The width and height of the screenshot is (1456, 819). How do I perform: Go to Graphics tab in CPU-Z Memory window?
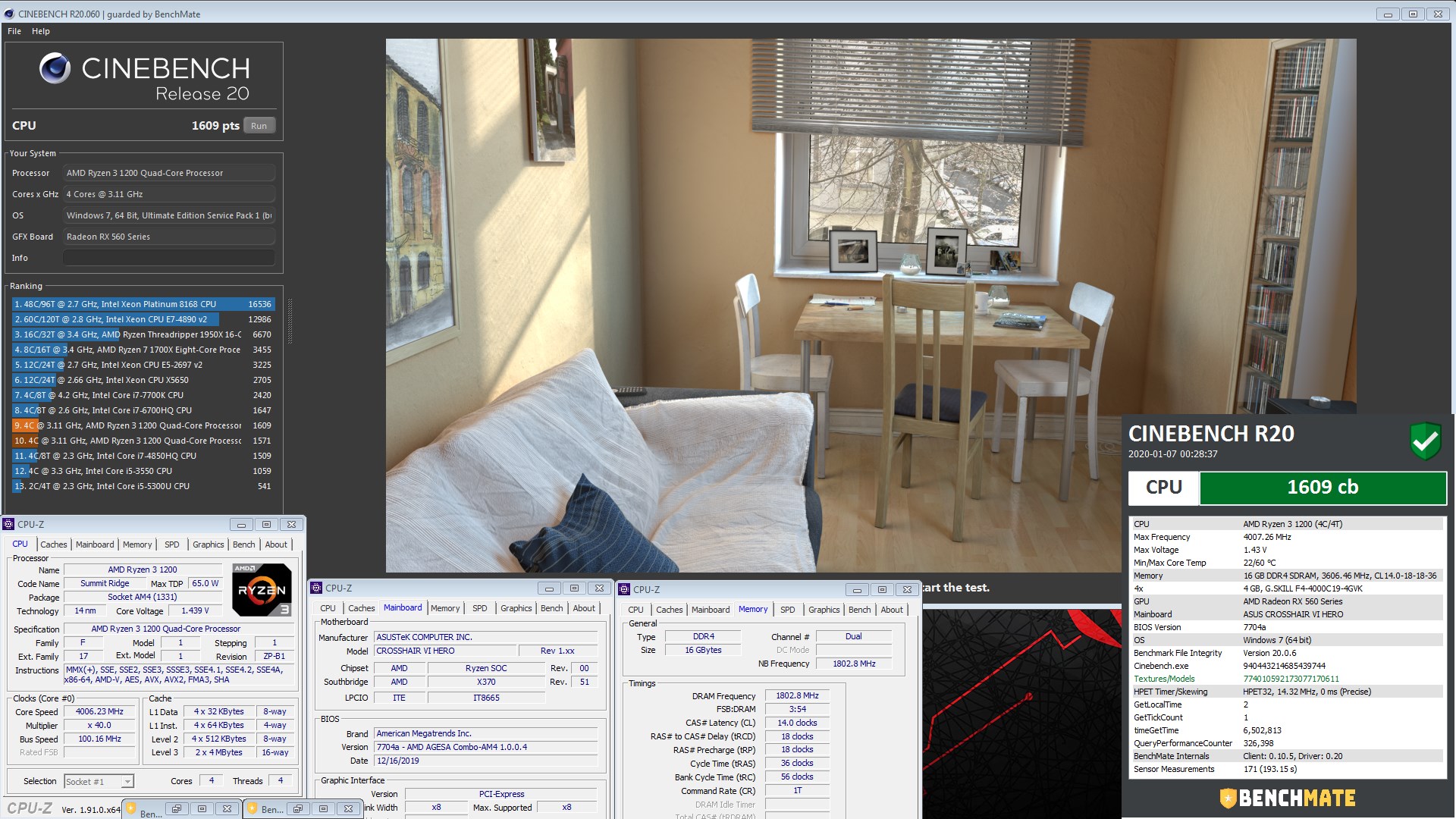(x=824, y=610)
